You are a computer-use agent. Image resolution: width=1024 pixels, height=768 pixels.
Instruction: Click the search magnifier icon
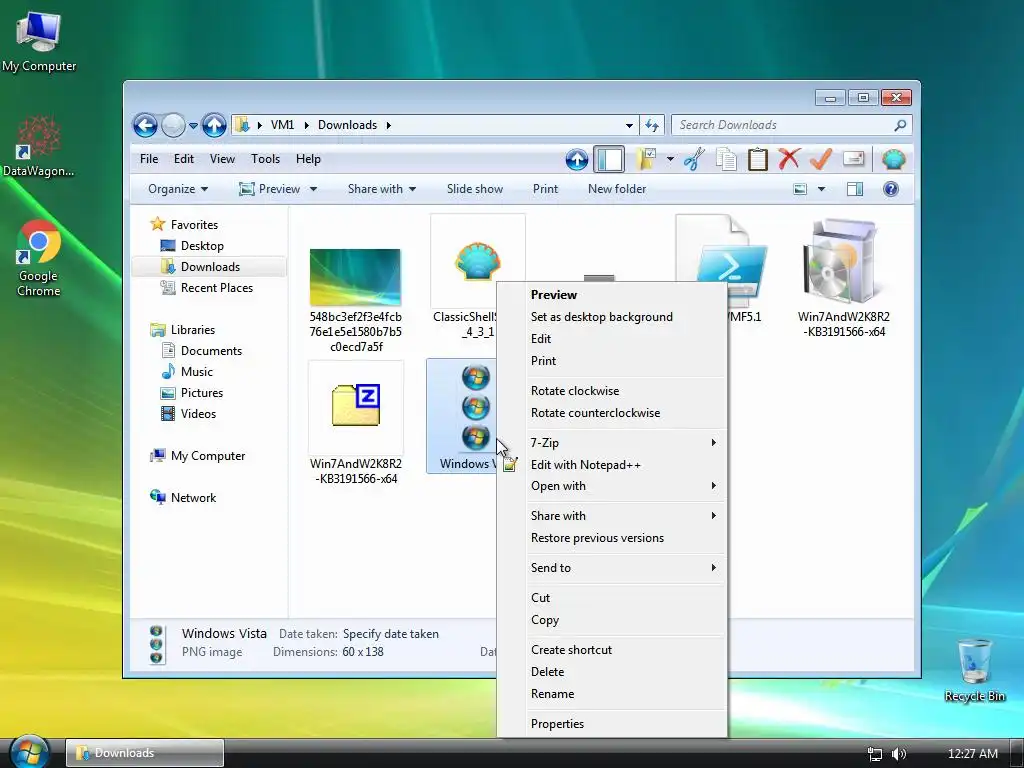pos(900,125)
